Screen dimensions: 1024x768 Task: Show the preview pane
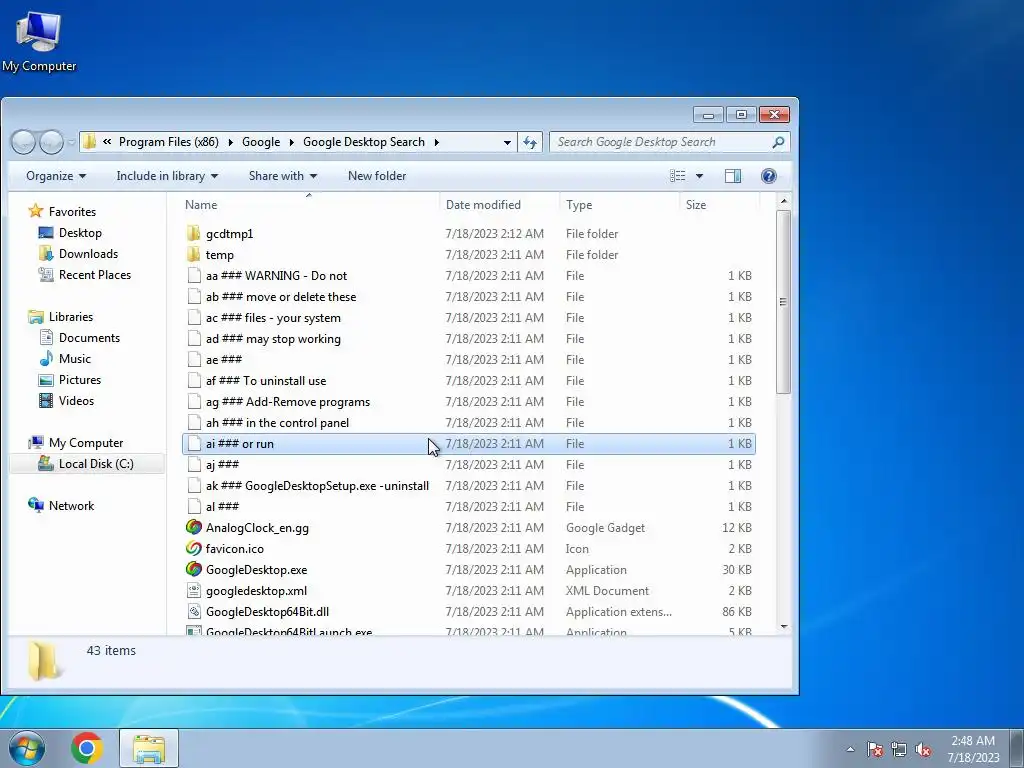[733, 176]
